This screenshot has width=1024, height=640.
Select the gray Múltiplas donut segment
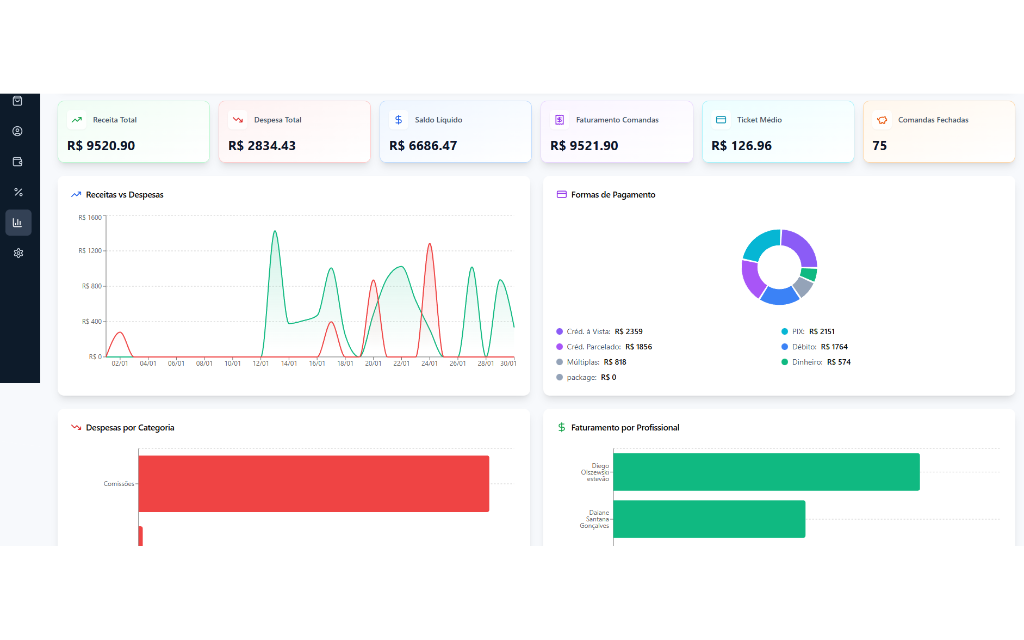[x=804, y=287]
